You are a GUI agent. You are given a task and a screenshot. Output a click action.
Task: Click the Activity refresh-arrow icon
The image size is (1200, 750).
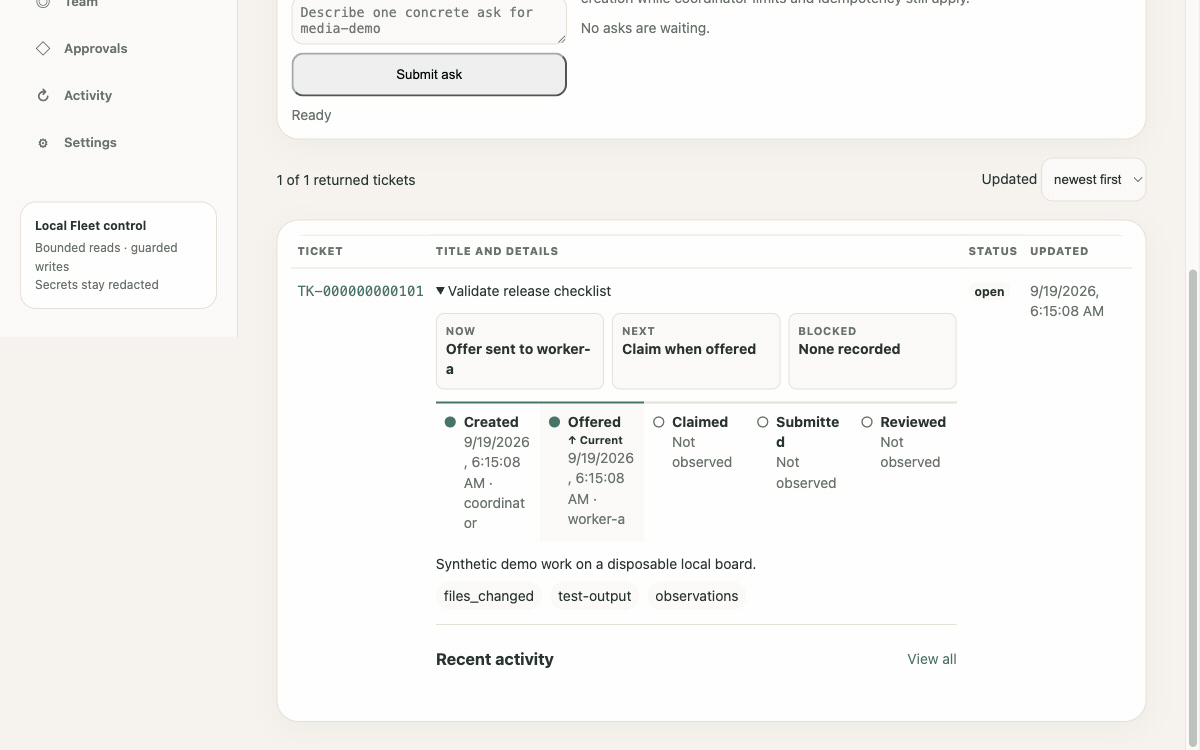coord(43,96)
